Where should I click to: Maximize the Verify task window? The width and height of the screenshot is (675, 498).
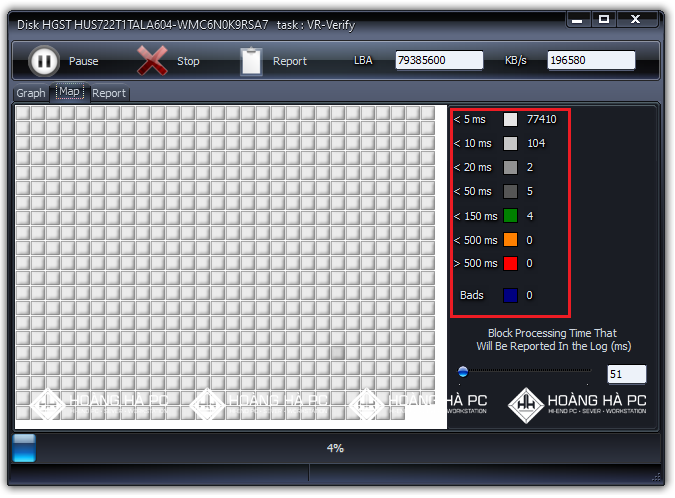tap(603, 19)
